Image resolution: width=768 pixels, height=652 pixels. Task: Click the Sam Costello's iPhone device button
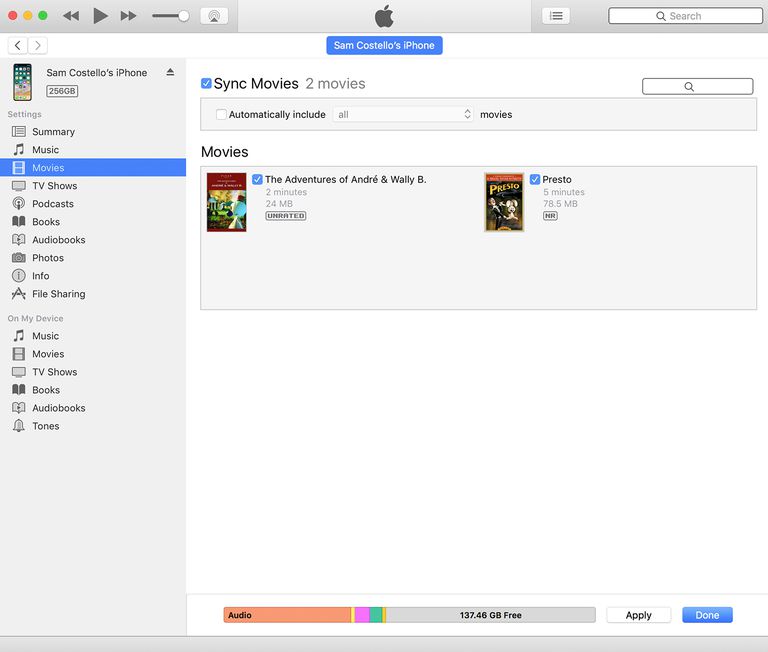[384, 46]
